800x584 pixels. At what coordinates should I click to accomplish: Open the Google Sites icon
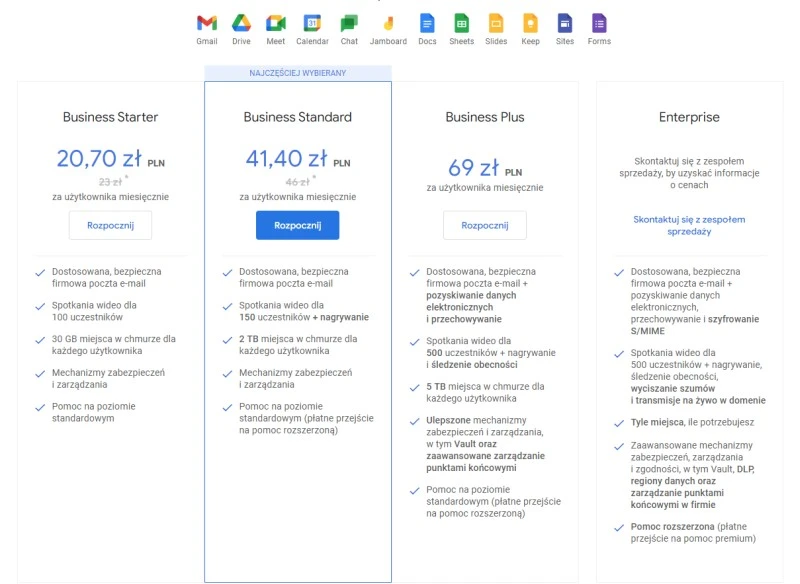564,22
